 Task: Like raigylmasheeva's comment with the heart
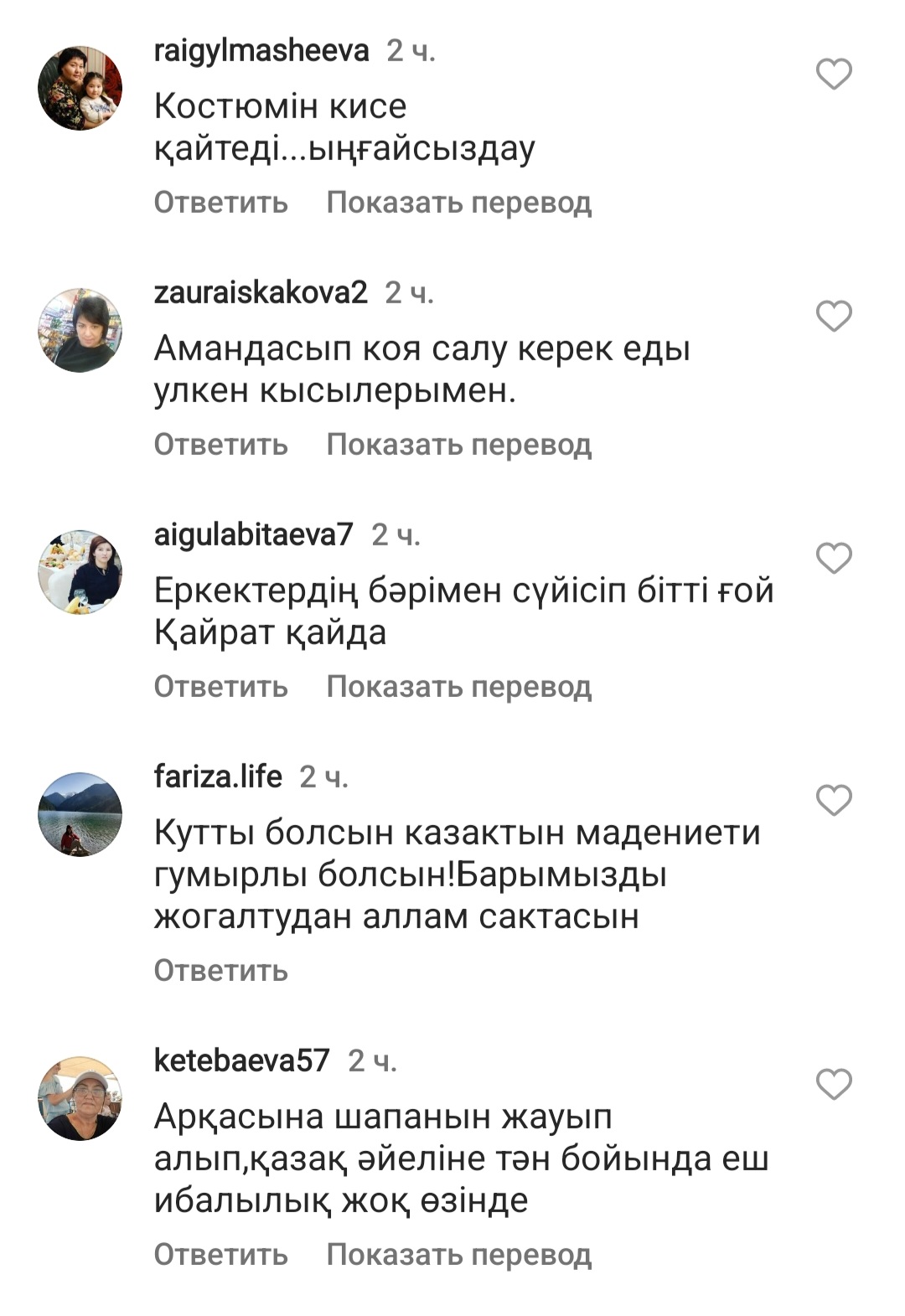pos(834,74)
